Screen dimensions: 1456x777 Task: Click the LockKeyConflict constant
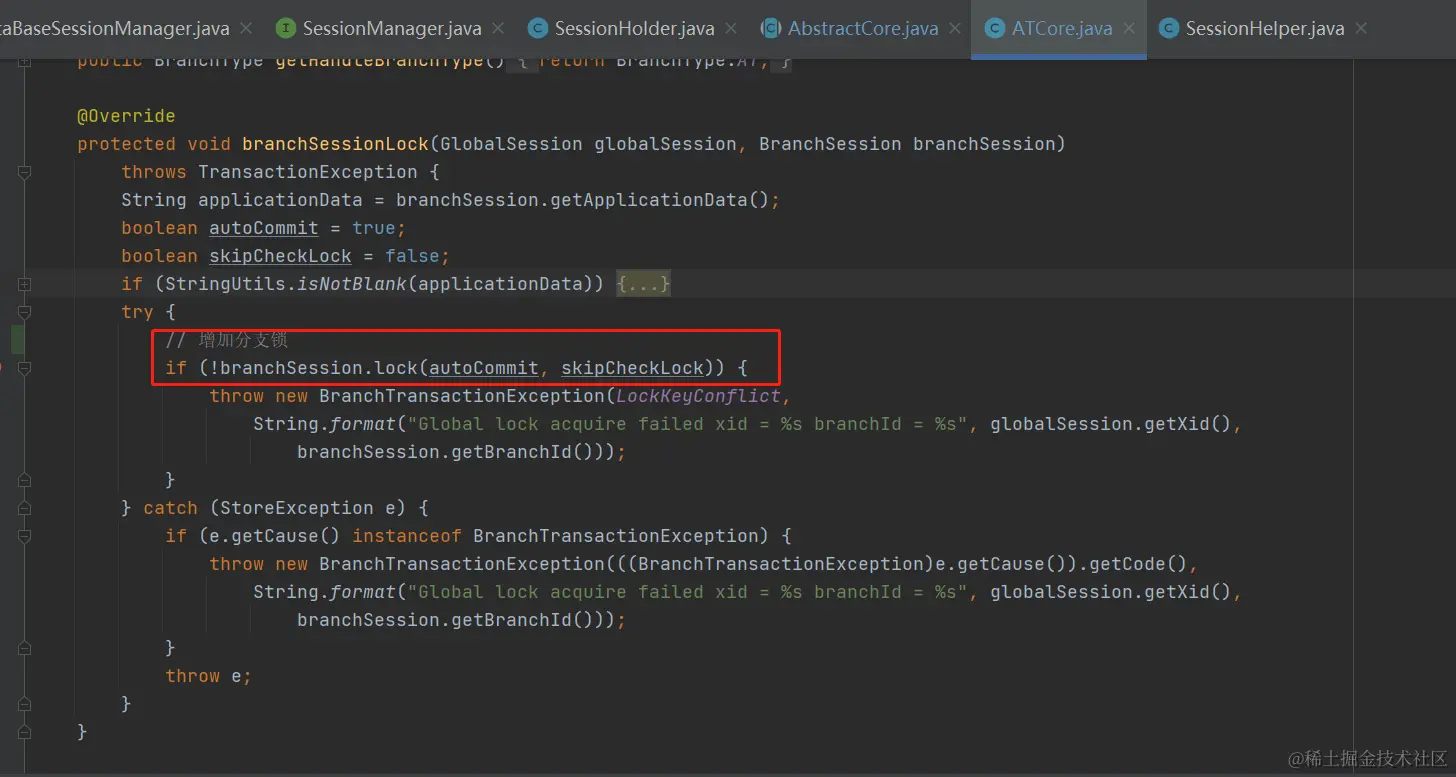click(x=698, y=396)
